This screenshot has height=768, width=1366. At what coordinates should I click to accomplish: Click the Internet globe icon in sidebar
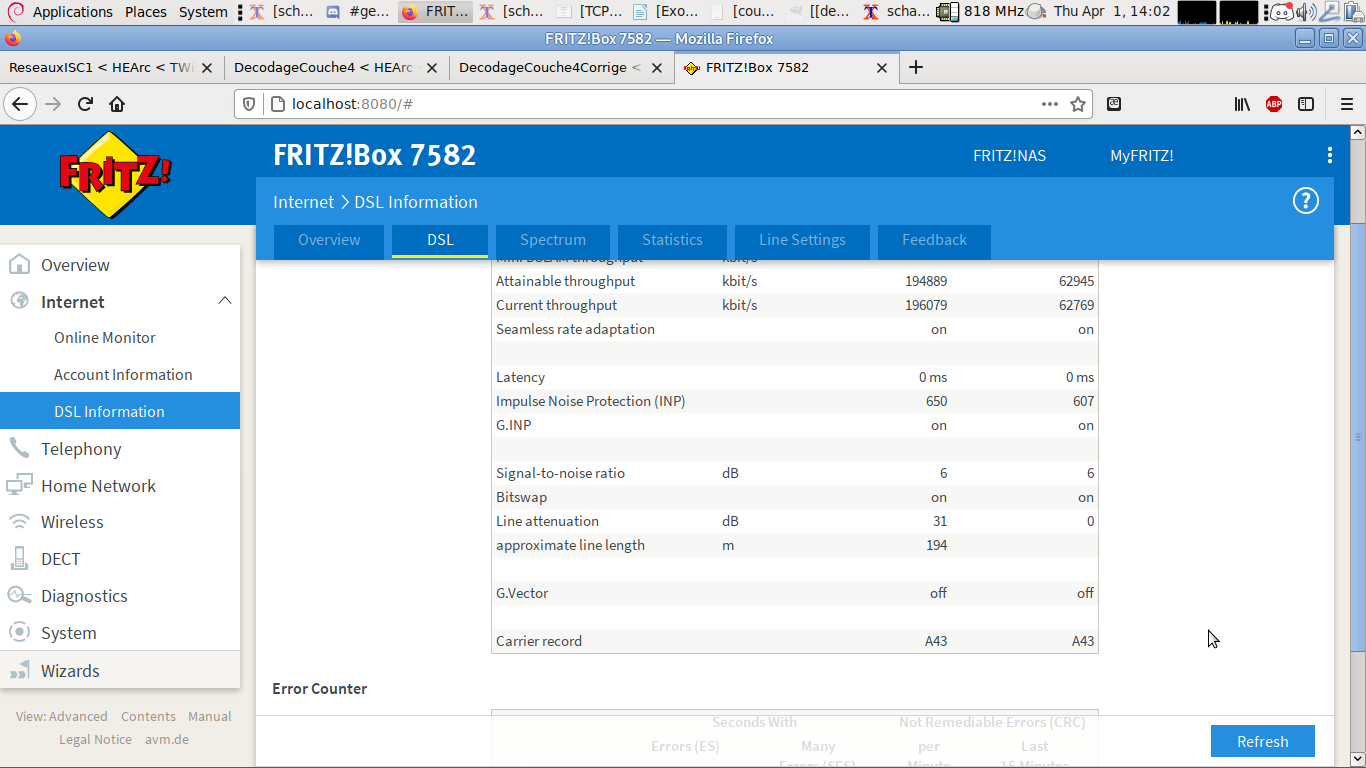pos(19,301)
